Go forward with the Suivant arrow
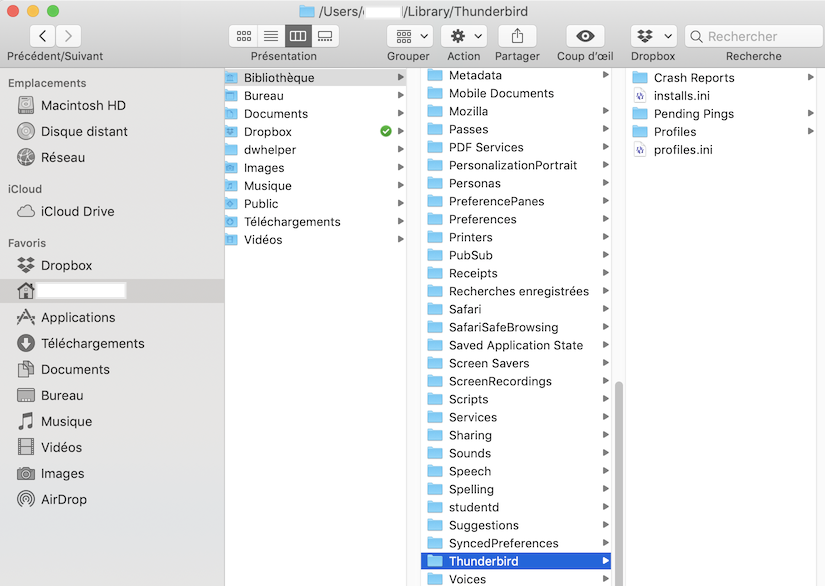The height and width of the screenshot is (586, 825). coord(68,36)
